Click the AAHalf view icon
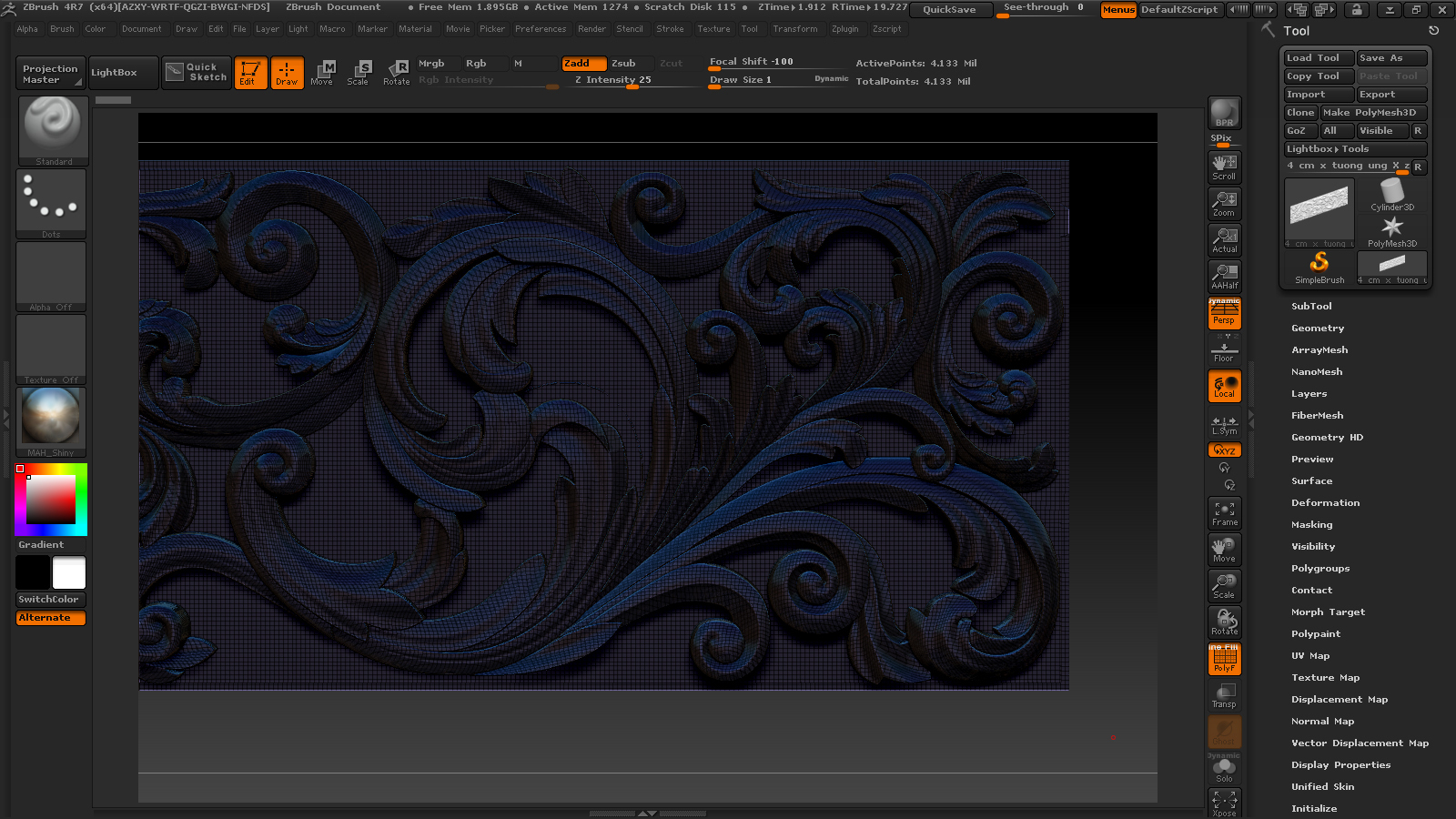 coord(1224,276)
